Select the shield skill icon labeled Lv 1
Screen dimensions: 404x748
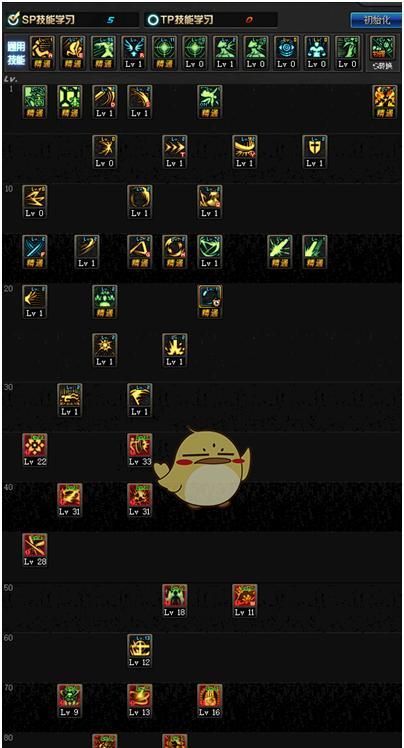tap(315, 147)
